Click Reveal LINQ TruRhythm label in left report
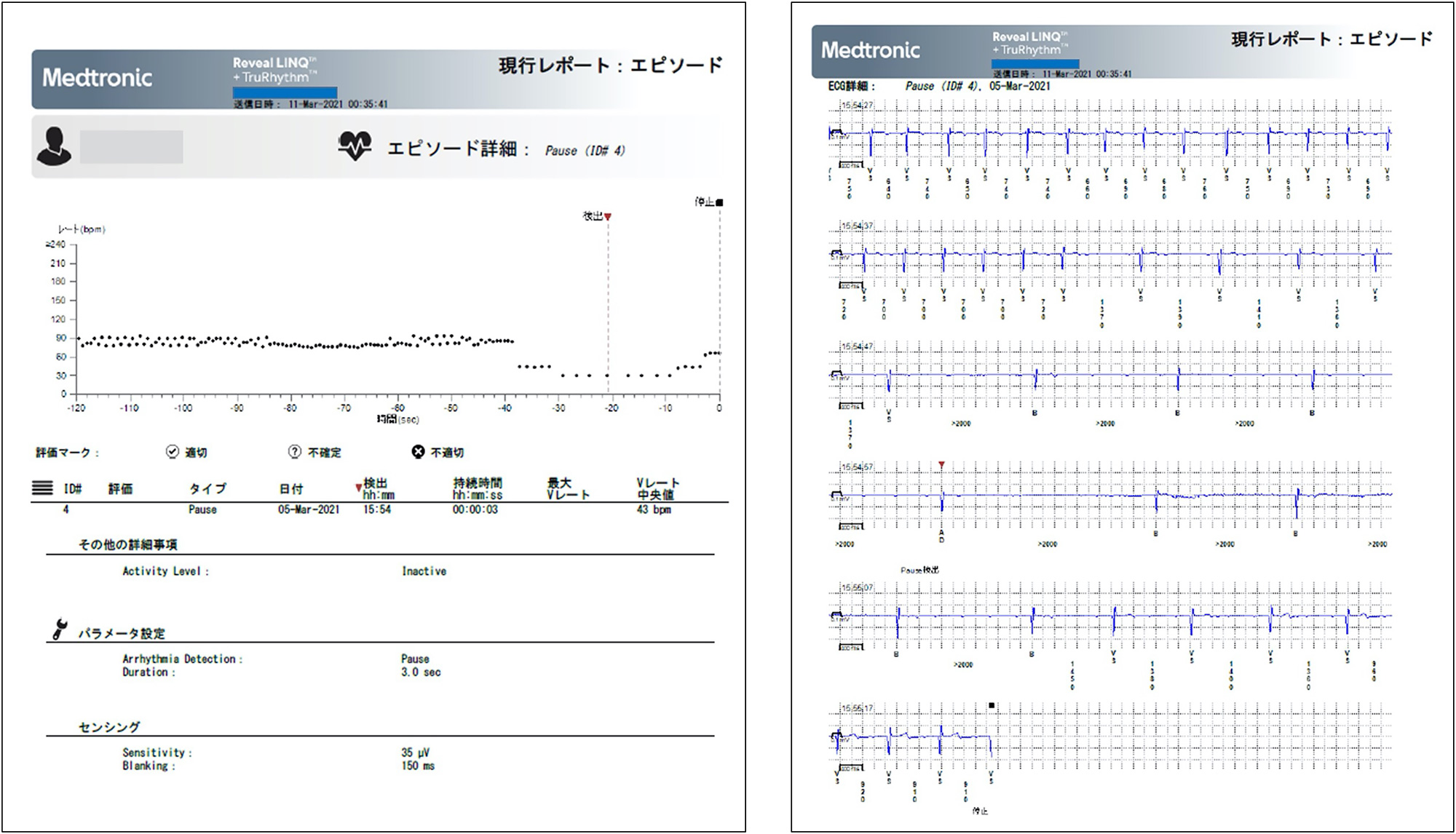The width and height of the screenshot is (1456, 834). click(x=275, y=70)
